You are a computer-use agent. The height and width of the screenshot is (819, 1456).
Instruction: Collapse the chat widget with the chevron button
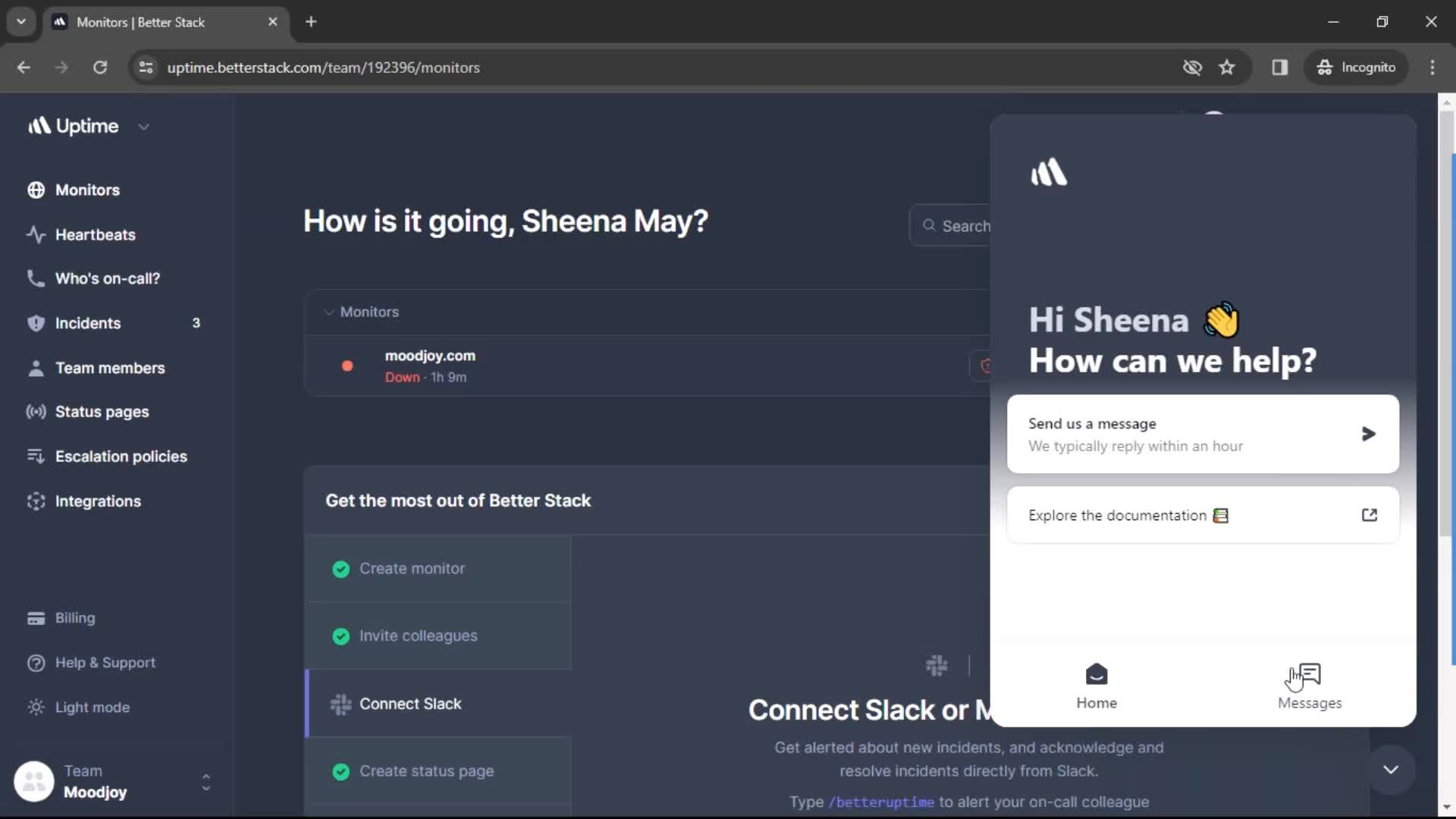1391,770
